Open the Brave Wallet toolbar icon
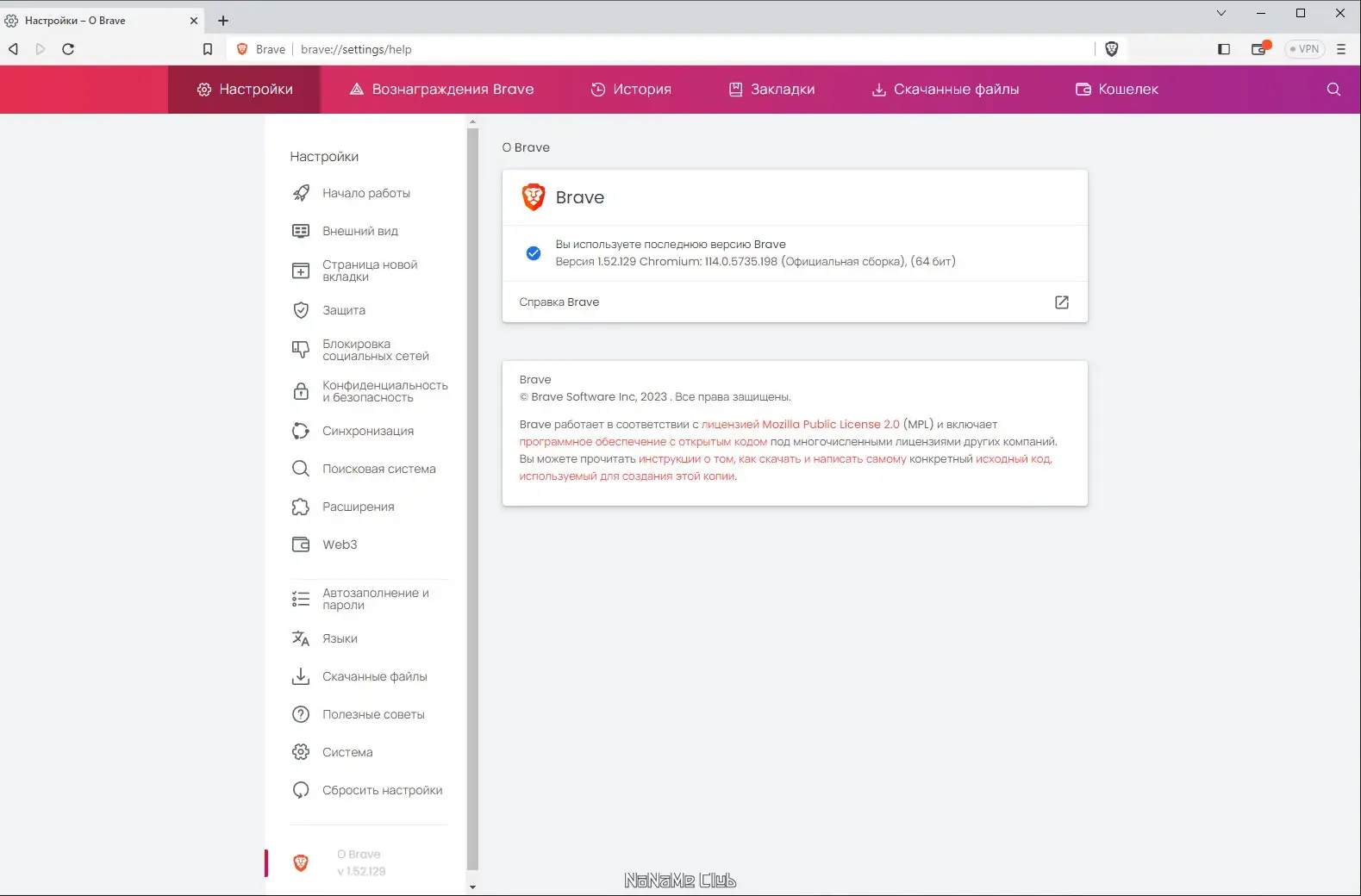This screenshot has width=1361, height=896. (x=1260, y=48)
